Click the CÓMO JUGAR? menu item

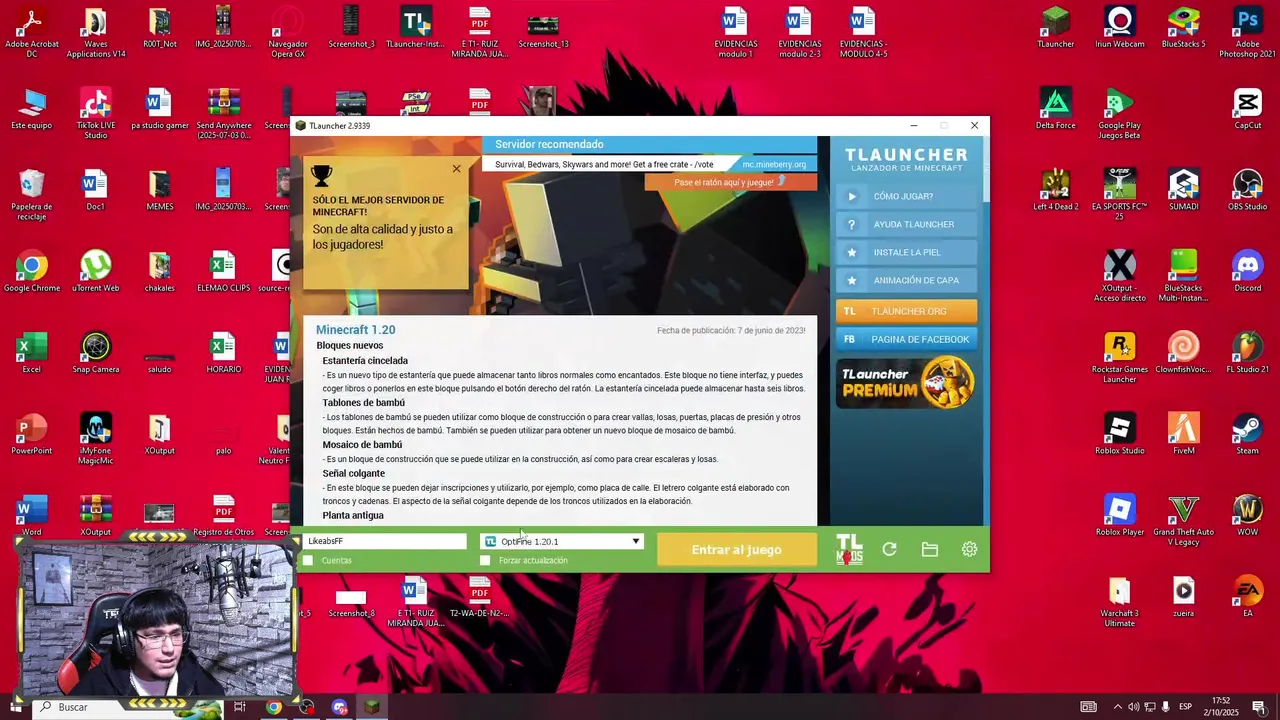point(906,196)
